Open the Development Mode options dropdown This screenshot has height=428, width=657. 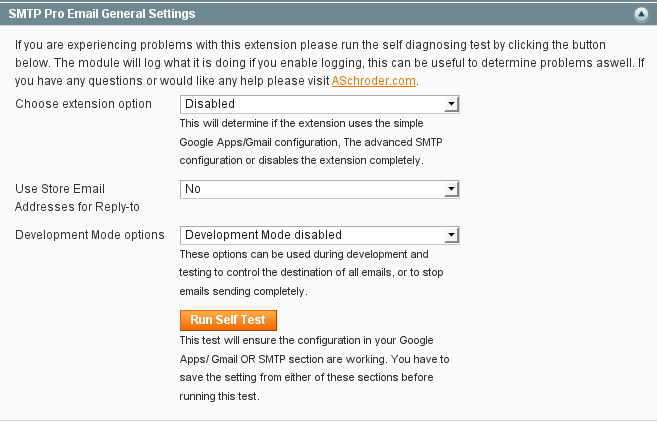(x=320, y=235)
